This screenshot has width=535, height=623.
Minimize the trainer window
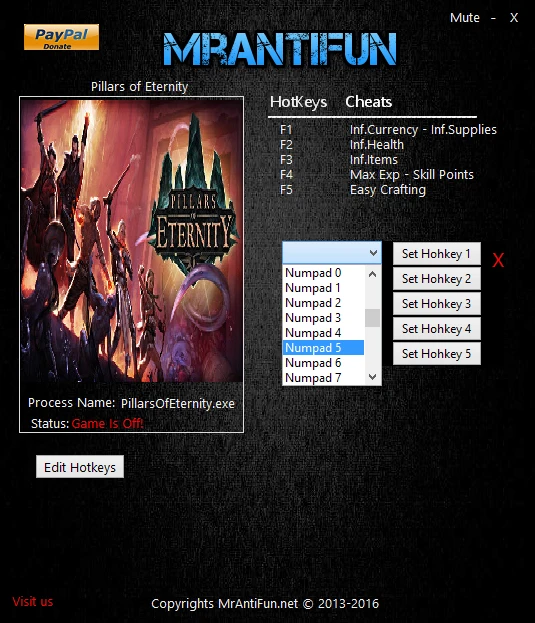click(493, 18)
